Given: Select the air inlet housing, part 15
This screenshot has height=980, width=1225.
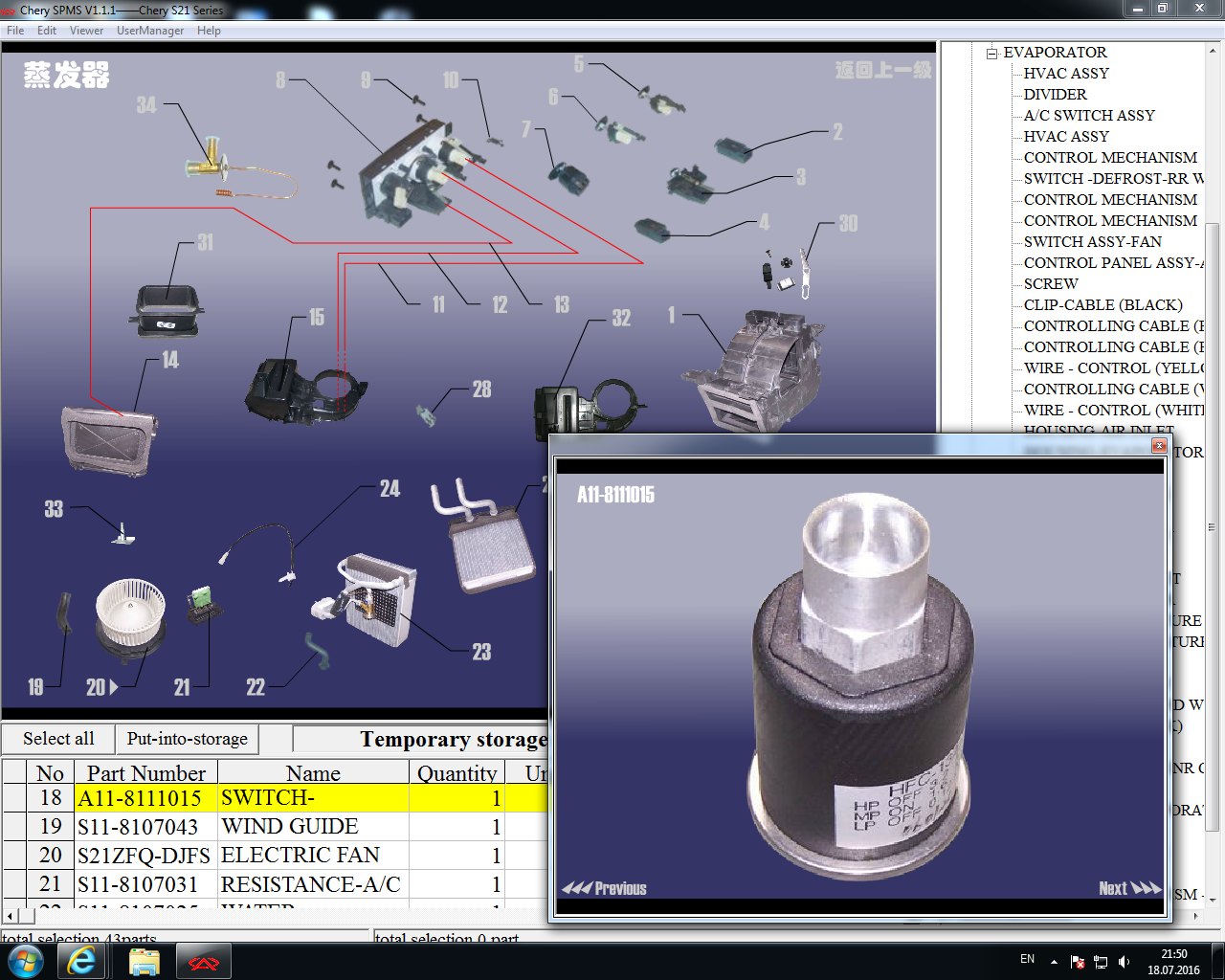Looking at the screenshot, I should click(304, 390).
